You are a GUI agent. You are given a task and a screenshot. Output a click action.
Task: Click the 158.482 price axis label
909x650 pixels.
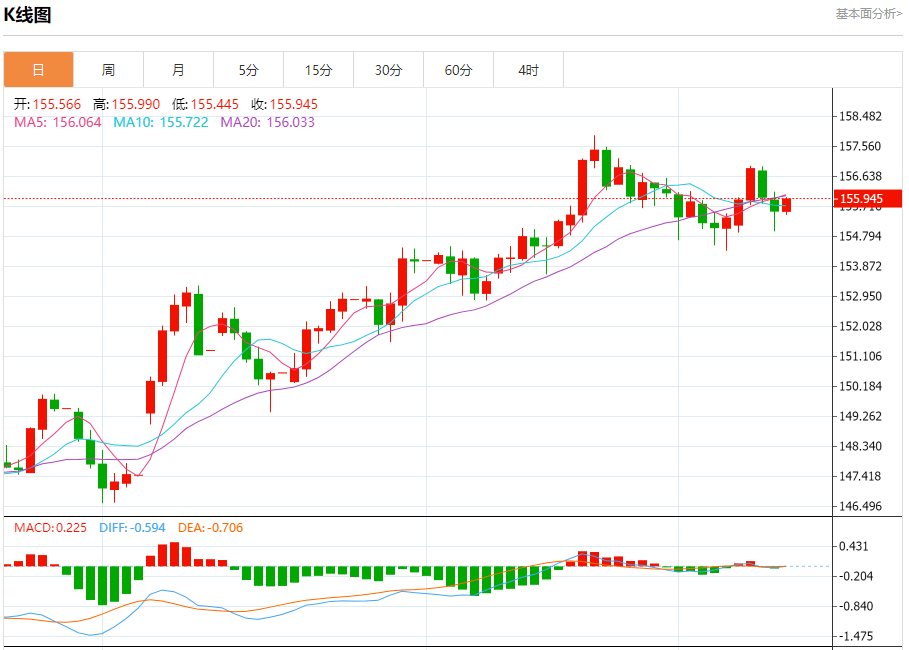click(x=861, y=116)
